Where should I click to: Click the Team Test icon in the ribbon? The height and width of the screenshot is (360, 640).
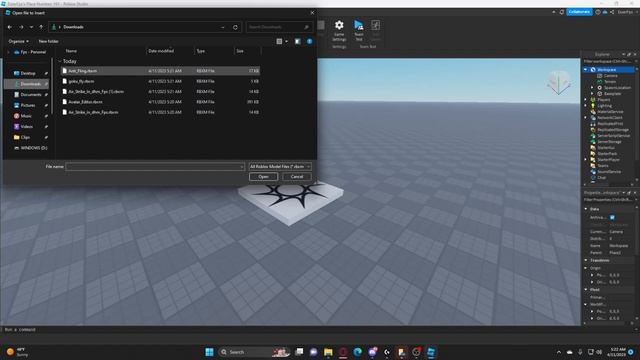click(x=359, y=30)
